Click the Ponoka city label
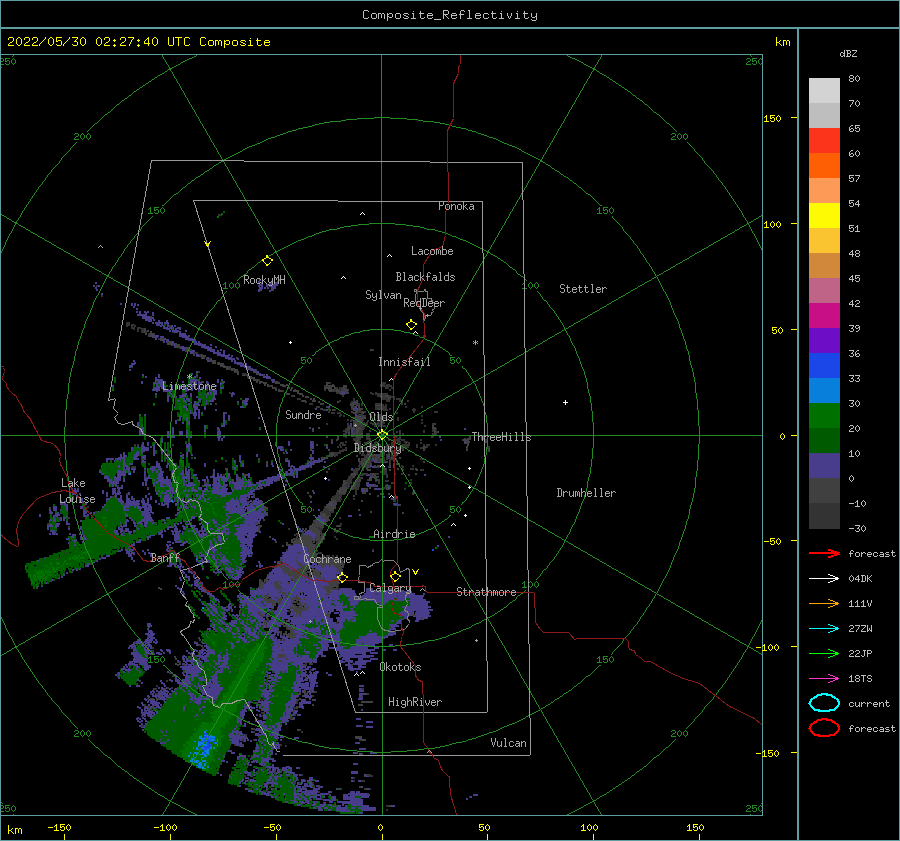This screenshot has width=900, height=841. pos(456,206)
